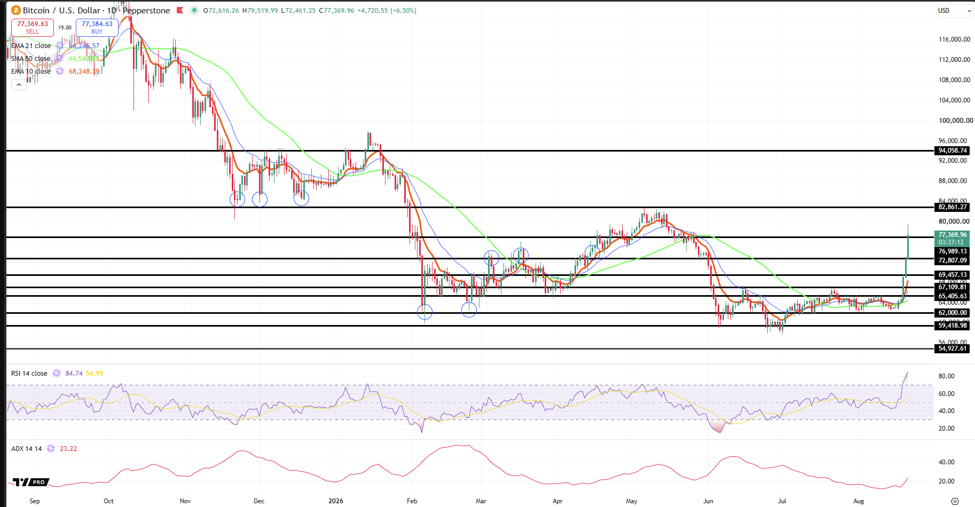Click the 2026 label on the time axis
This screenshot has height=507, width=975.
[336, 501]
